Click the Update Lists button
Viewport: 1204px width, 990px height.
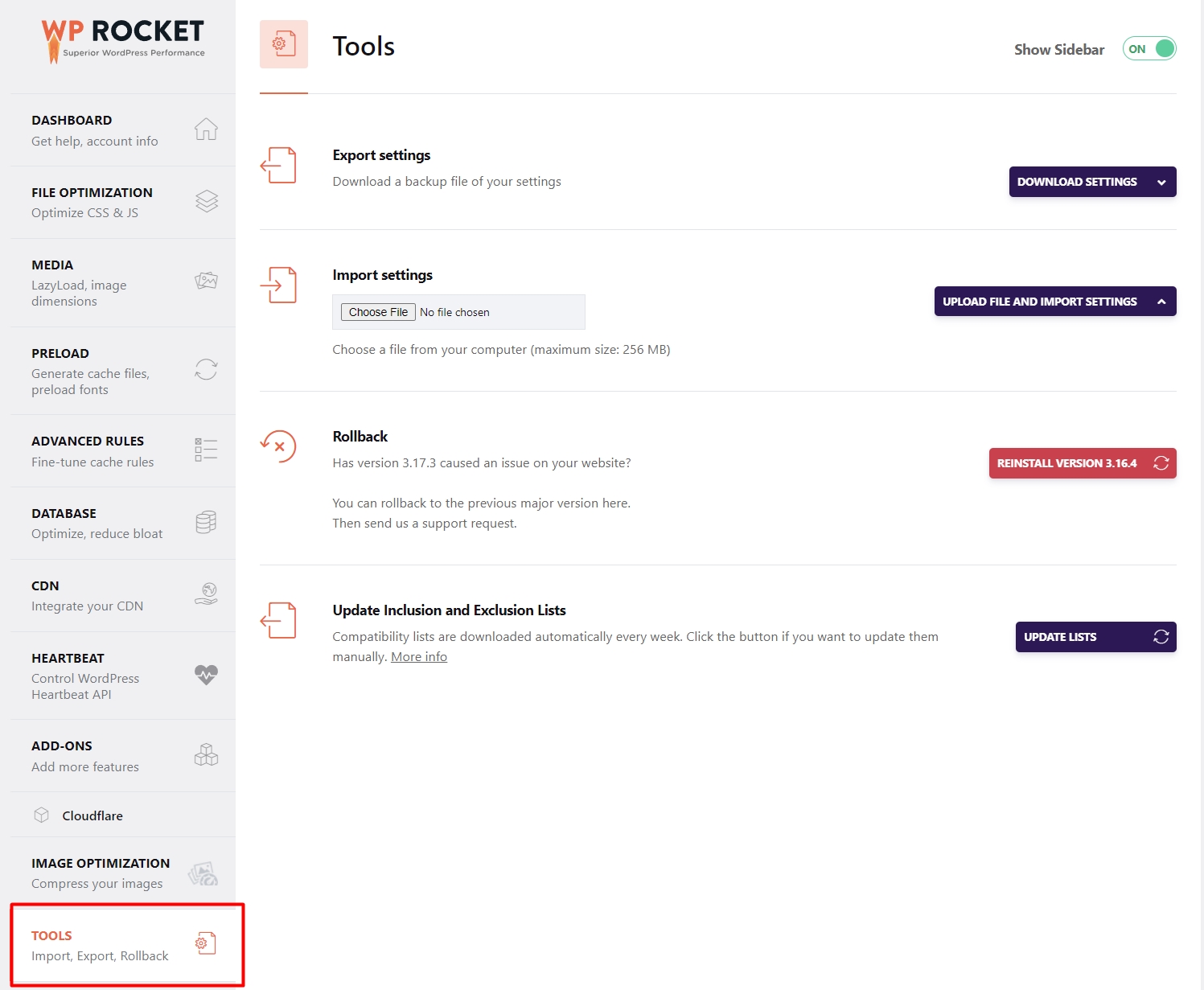point(1095,637)
